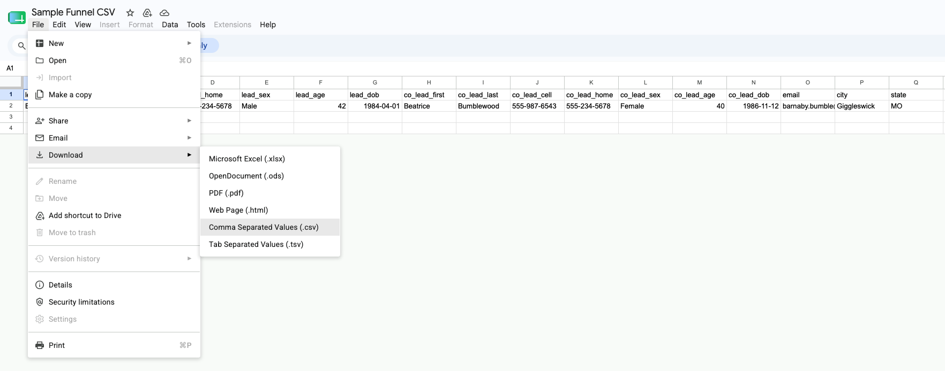
Task: Click the cell containing Beatrice
Action: point(429,106)
